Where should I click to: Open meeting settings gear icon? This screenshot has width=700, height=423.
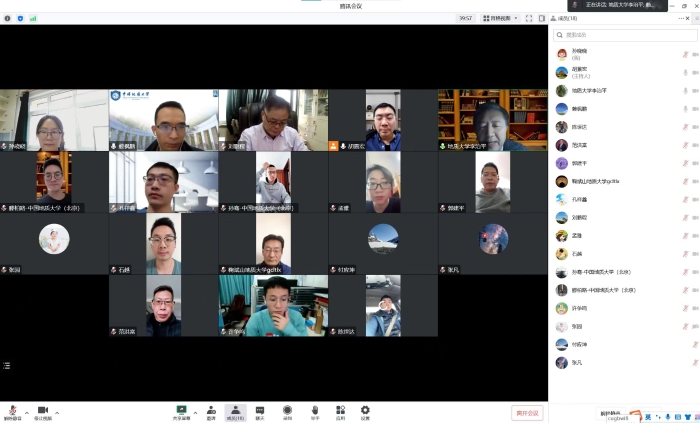click(x=365, y=412)
